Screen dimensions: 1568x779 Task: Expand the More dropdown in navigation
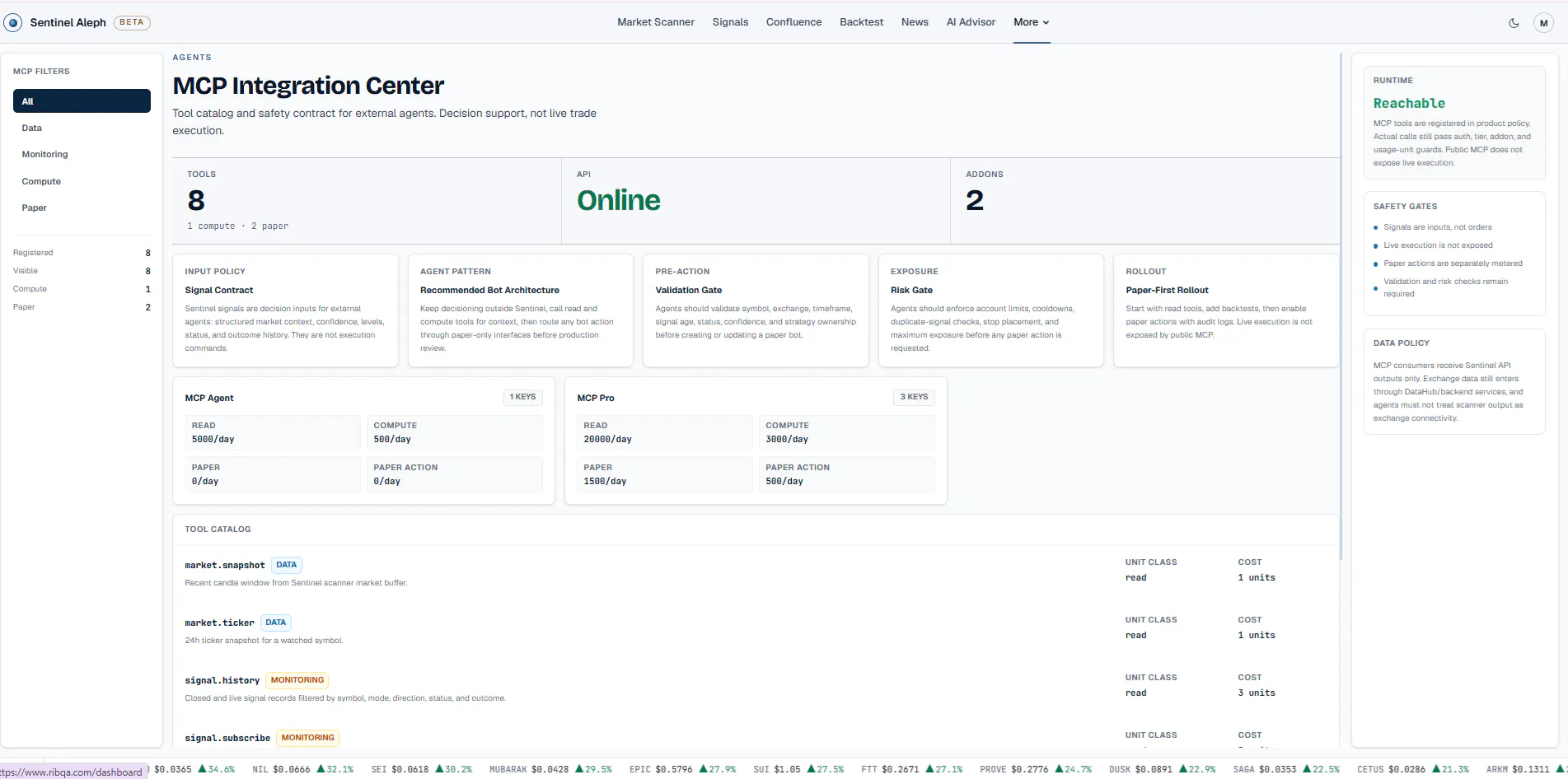[x=1032, y=22]
